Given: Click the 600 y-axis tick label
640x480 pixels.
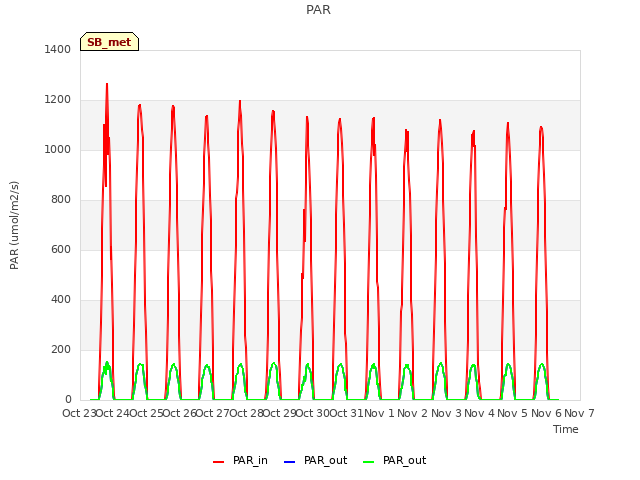Looking at the screenshot, I should click(61, 249).
